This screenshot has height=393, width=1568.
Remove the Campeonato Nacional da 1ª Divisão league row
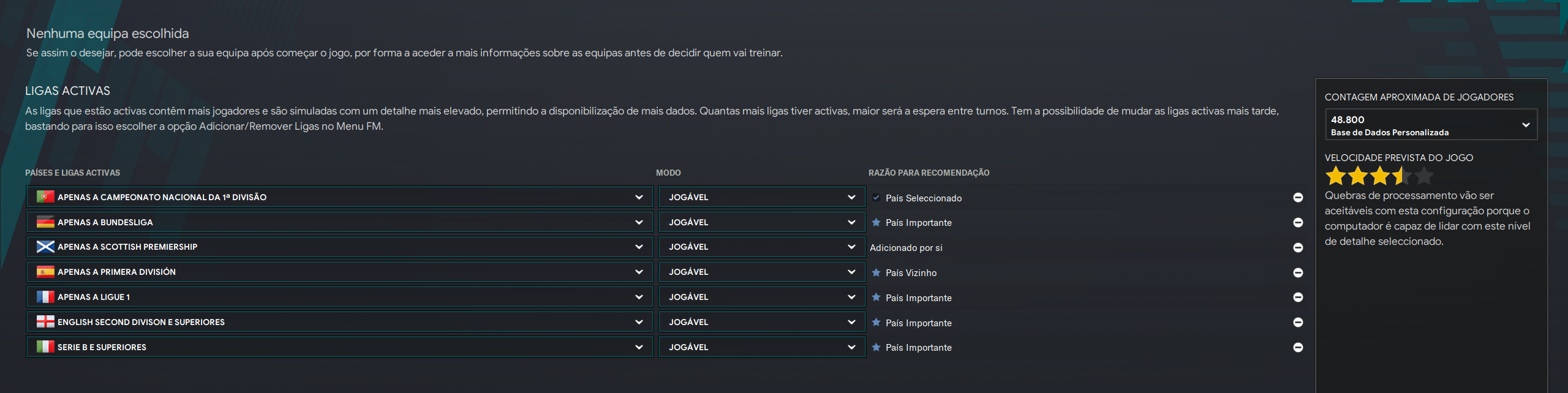point(1298,197)
